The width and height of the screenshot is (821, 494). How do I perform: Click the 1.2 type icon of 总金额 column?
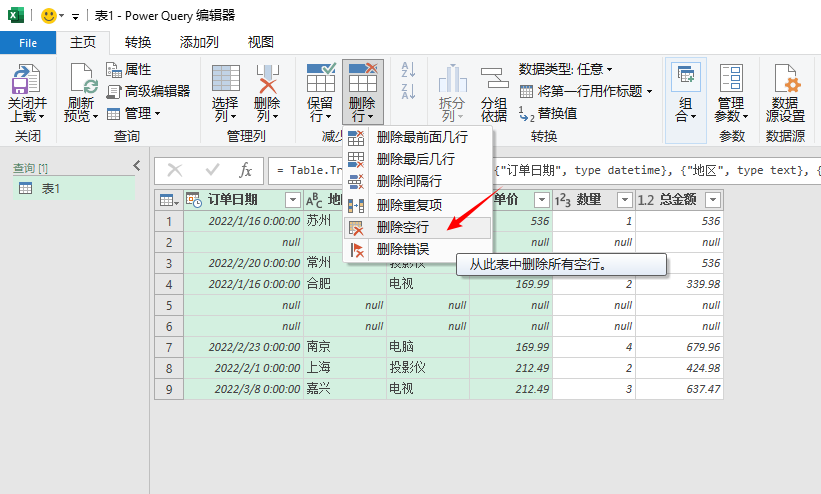[646, 200]
